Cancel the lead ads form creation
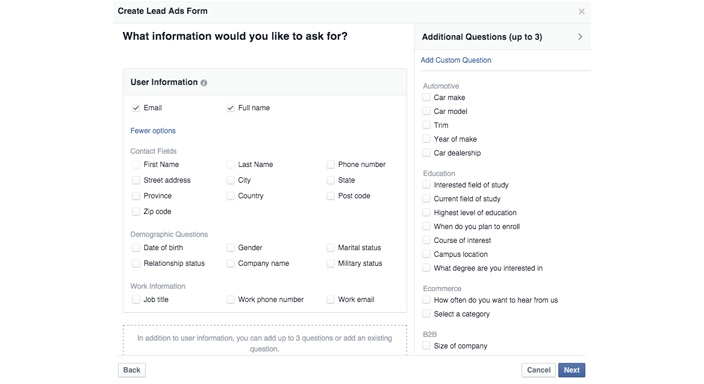This screenshot has height=384, width=704. coord(538,370)
